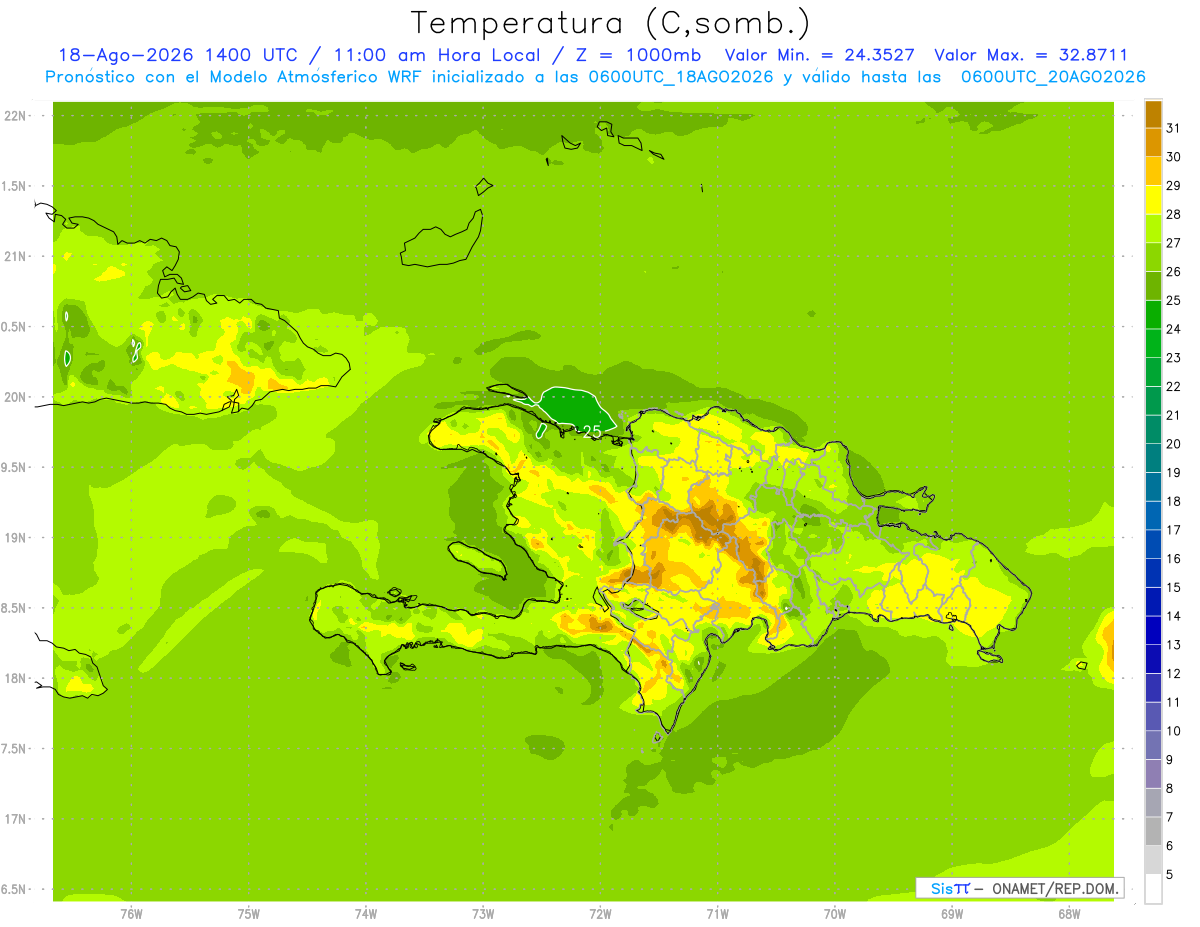Click the orange legend swatch between 30 and 31
The width and height of the screenshot is (1200, 927).
coord(1153,143)
